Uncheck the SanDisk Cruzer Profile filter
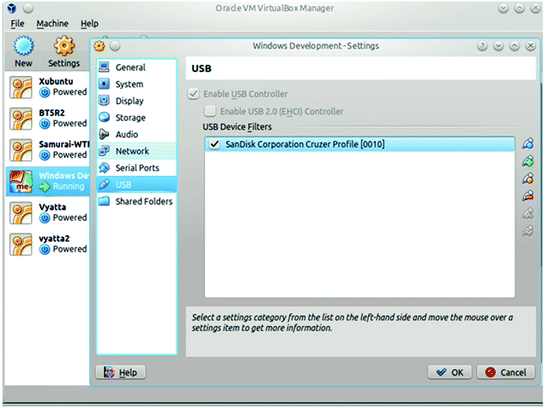 (x=214, y=144)
